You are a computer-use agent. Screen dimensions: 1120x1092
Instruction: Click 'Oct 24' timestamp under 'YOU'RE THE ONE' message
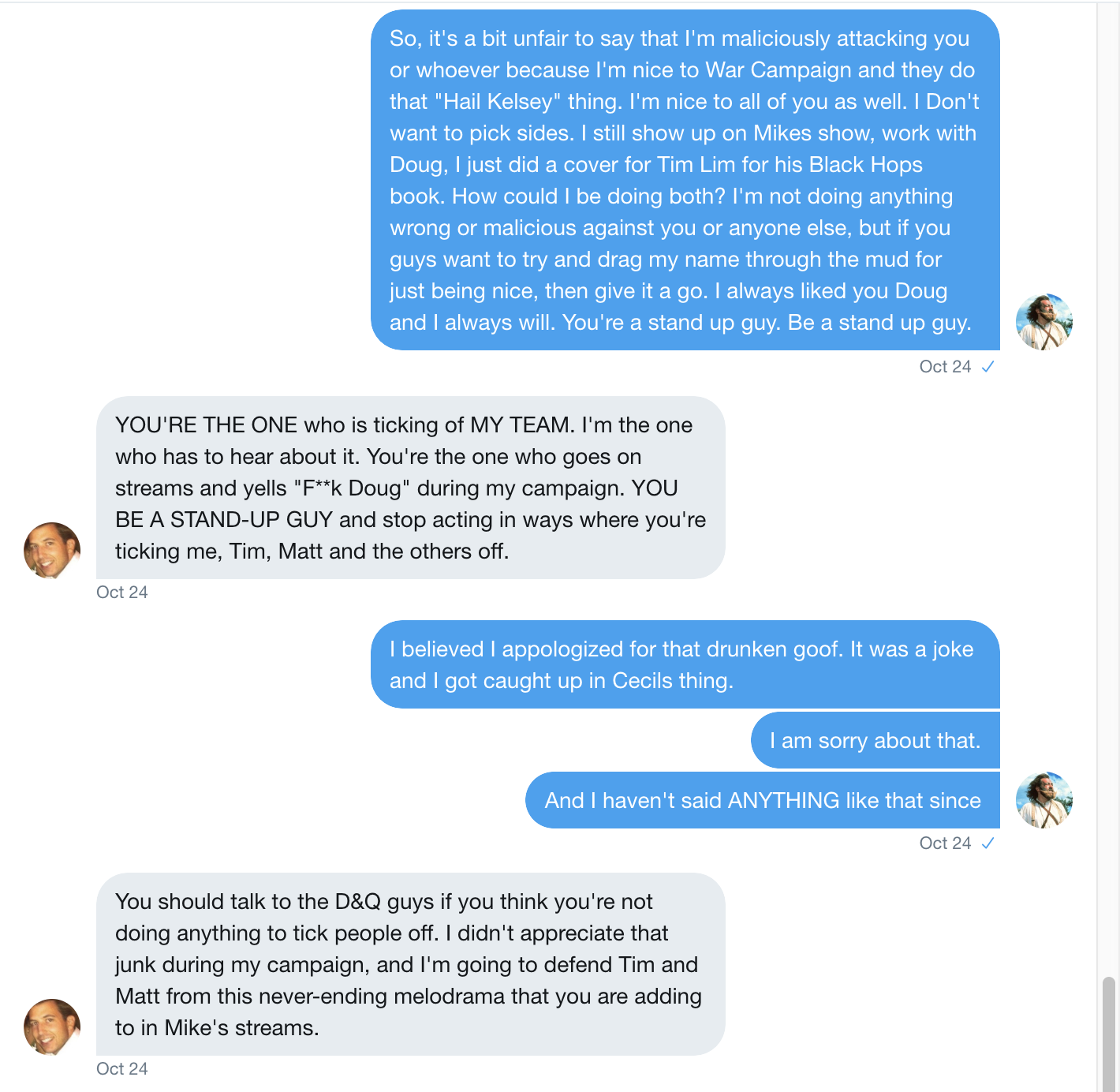coord(122,593)
